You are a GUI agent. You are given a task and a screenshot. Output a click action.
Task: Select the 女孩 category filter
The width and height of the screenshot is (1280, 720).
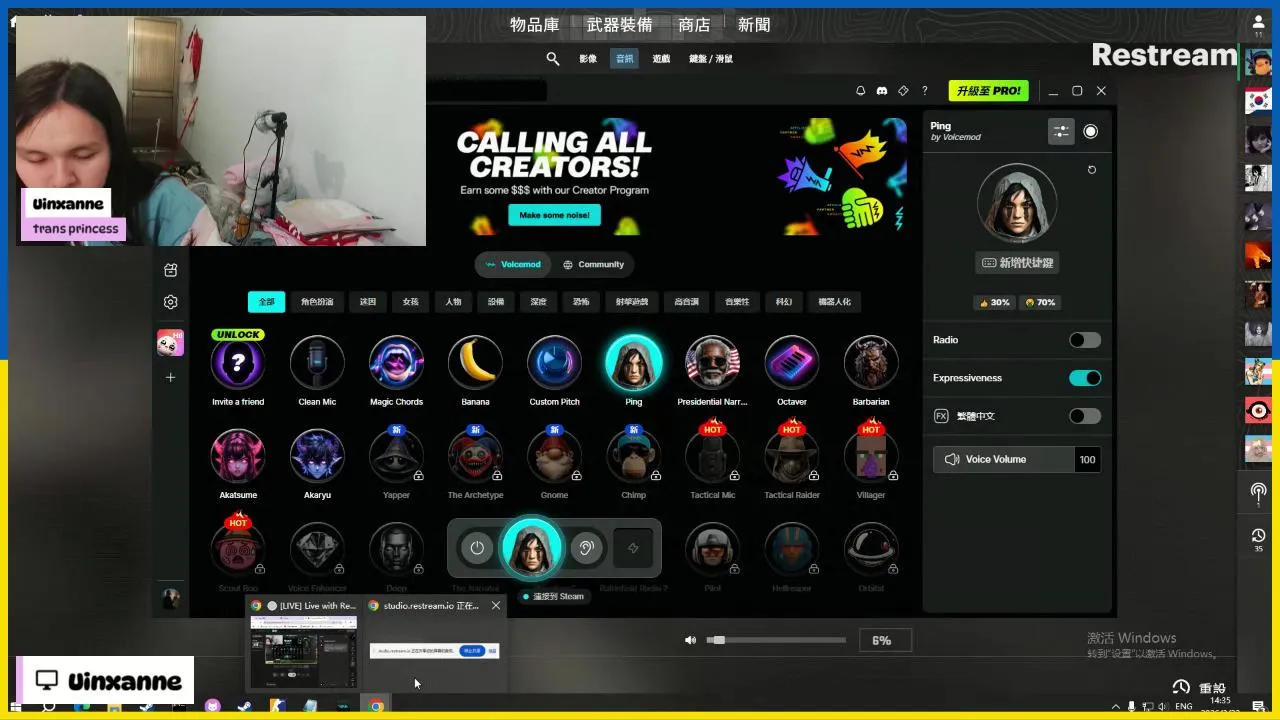(x=411, y=302)
